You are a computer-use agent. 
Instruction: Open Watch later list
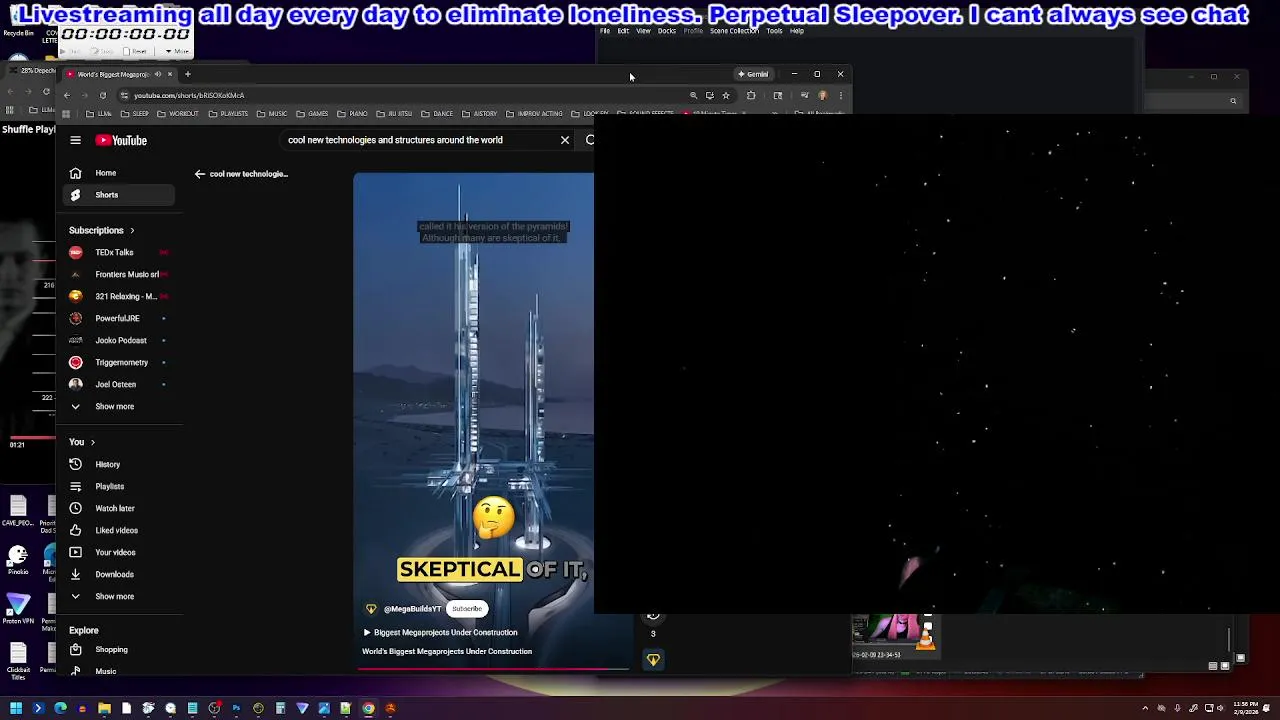(x=120, y=508)
